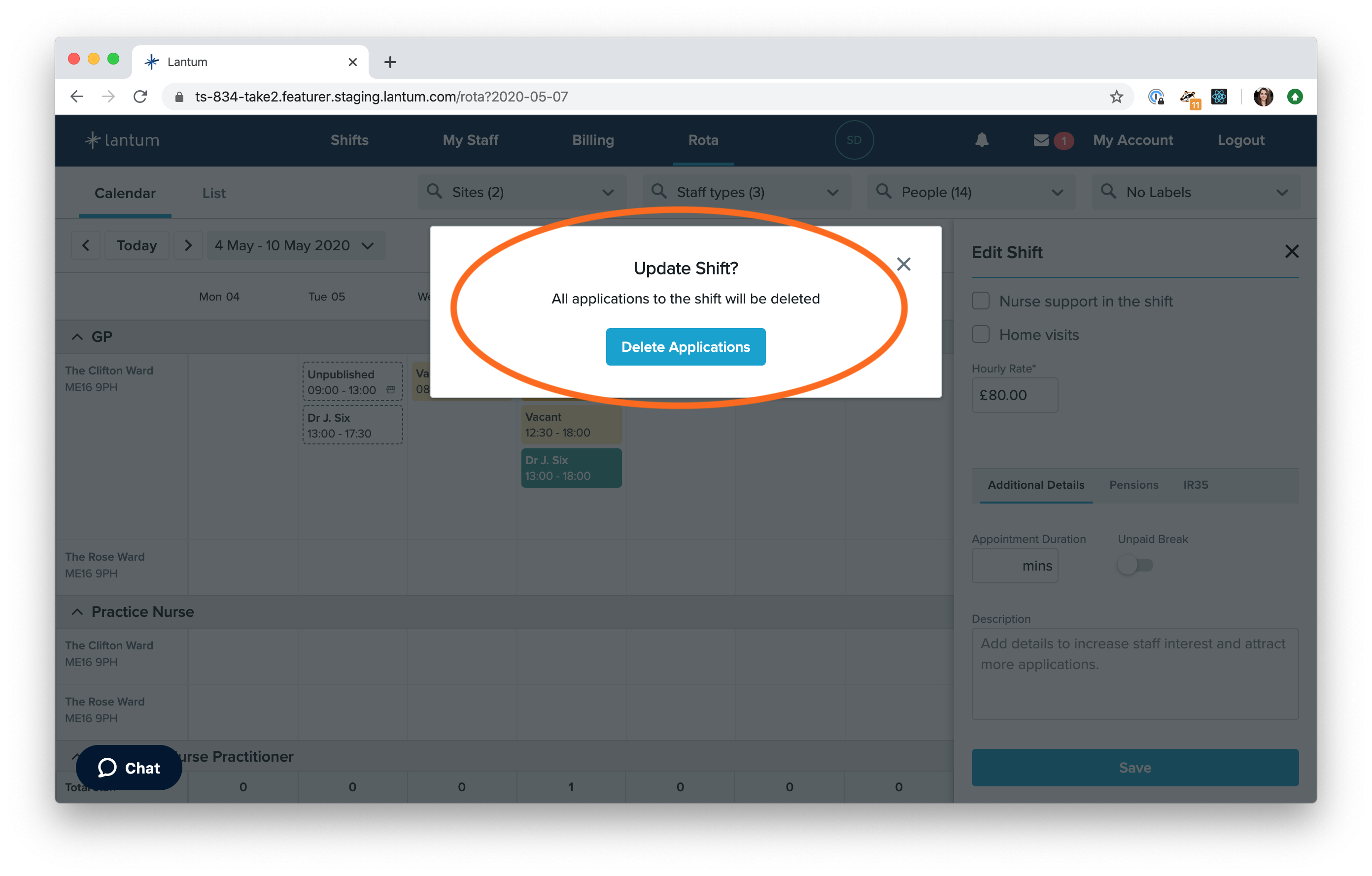Tick the Home visits checkbox
The height and width of the screenshot is (876, 1372).
point(980,335)
